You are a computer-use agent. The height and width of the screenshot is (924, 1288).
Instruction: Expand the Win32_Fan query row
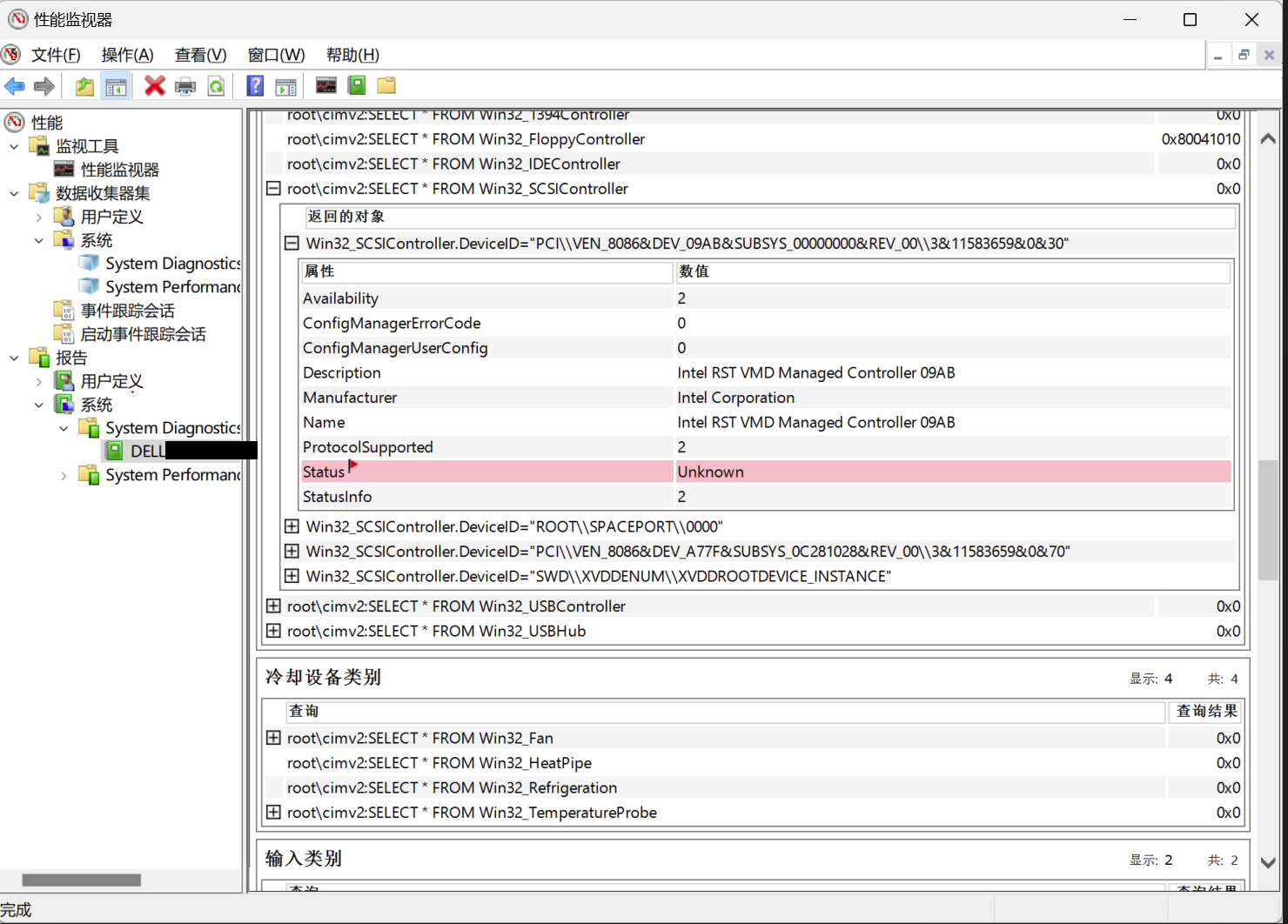click(273, 738)
